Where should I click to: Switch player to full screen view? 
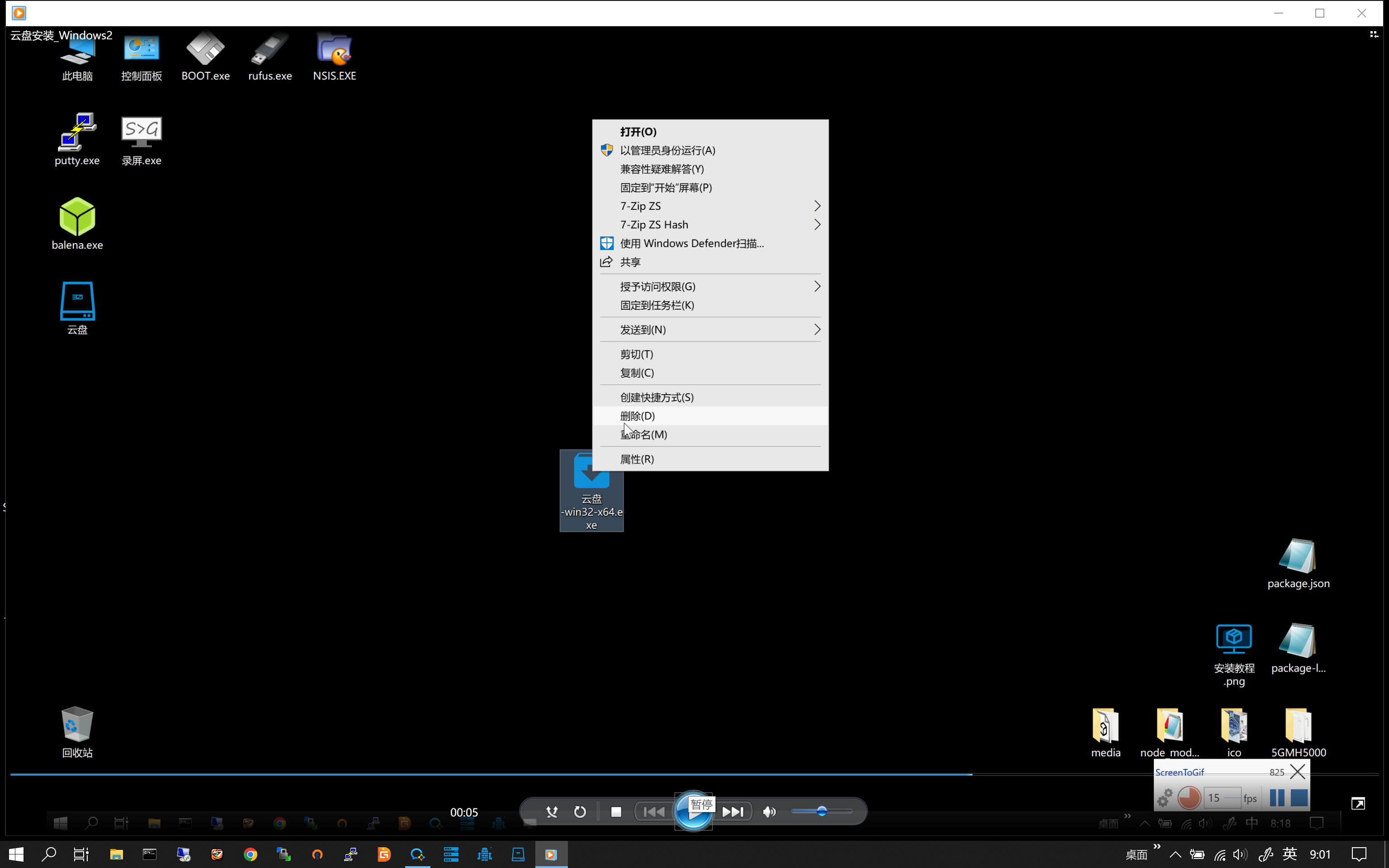pyautogui.click(x=1358, y=804)
